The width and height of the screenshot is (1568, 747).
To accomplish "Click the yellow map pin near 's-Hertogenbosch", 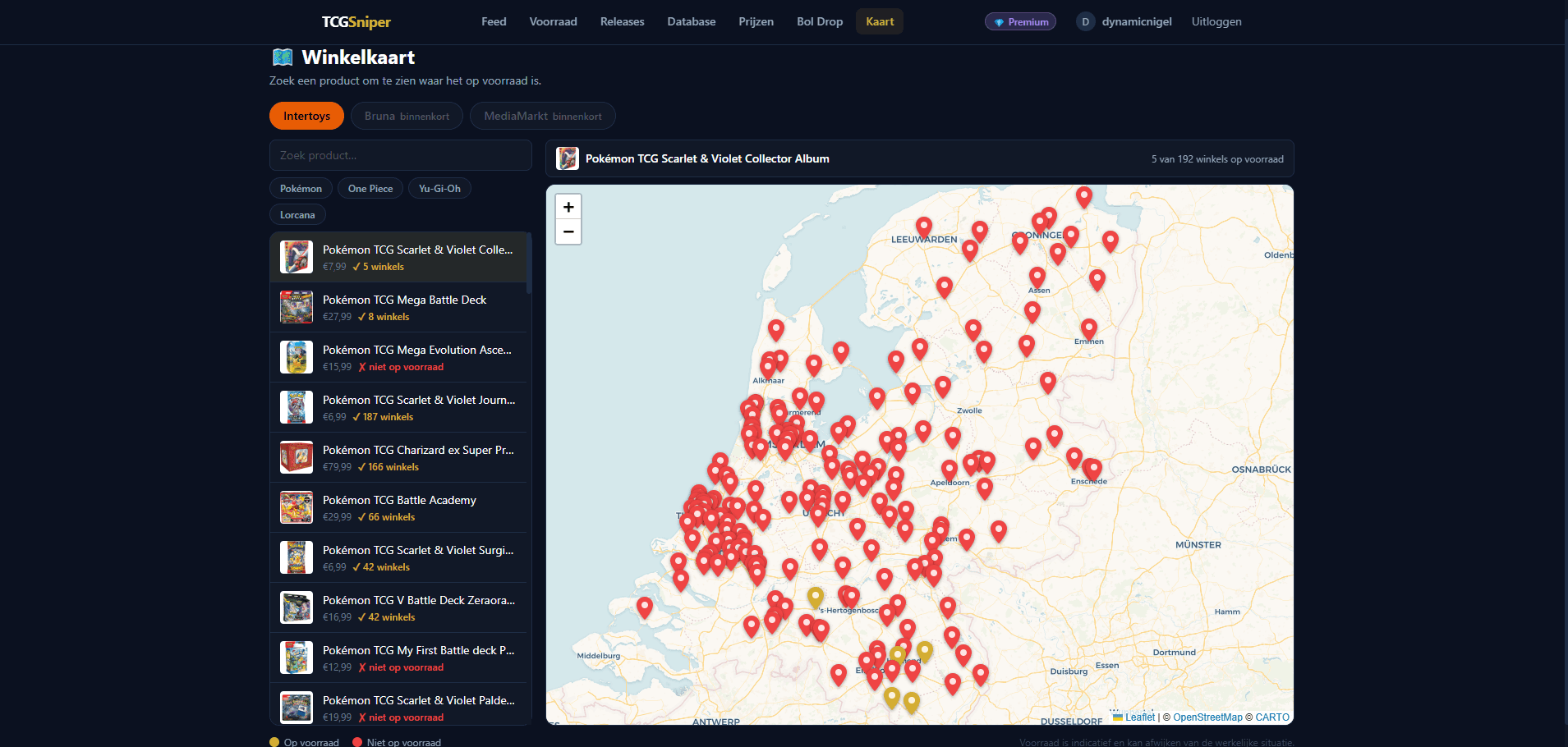I will point(815,595).
